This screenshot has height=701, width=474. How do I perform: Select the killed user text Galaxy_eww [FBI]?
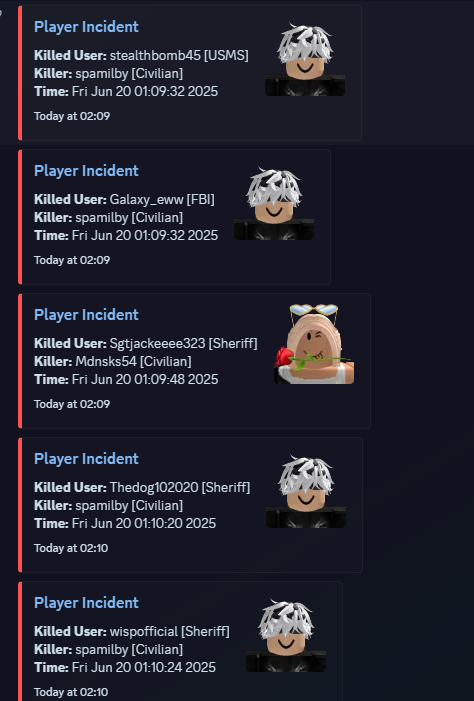point(162,199)
